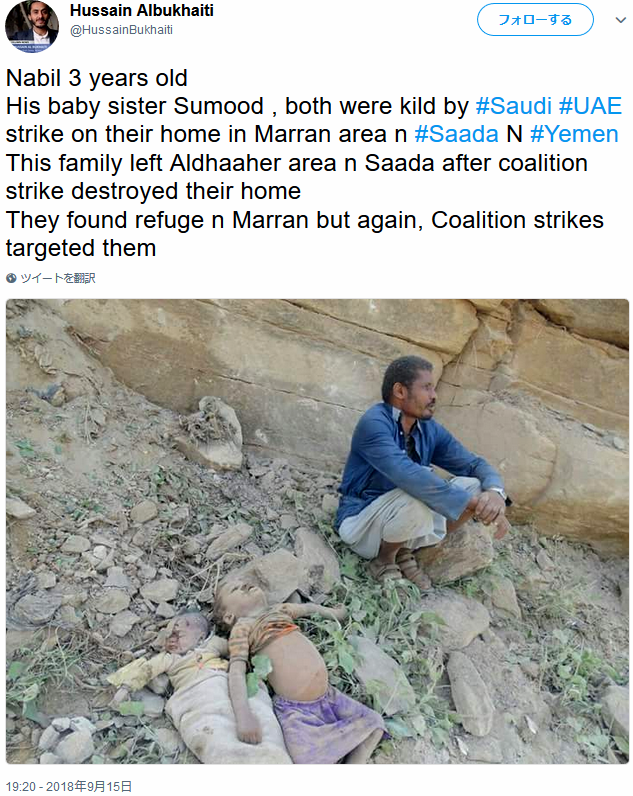Open the attached photo in the tweet

point(317,531)
